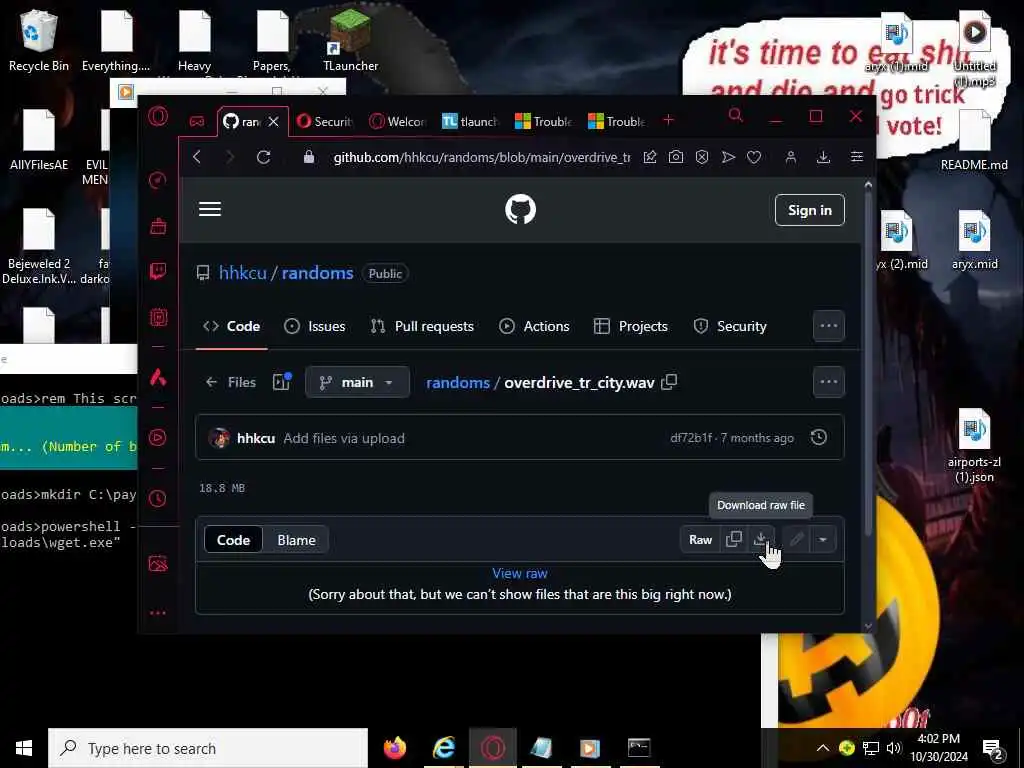Open browser downloads icon in address bar
The width and height of the screenshot is (1024, 768).
(x=824, y=157)
